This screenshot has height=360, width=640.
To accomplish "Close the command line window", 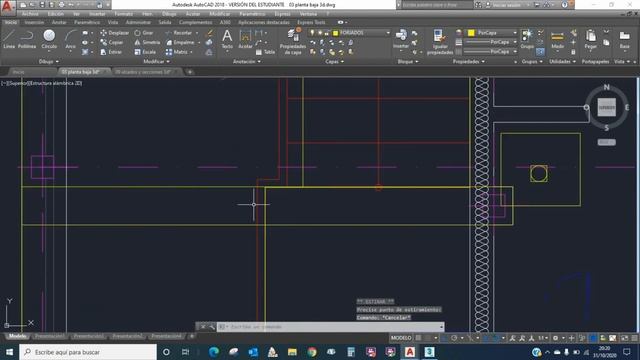I will coord(203,327).
